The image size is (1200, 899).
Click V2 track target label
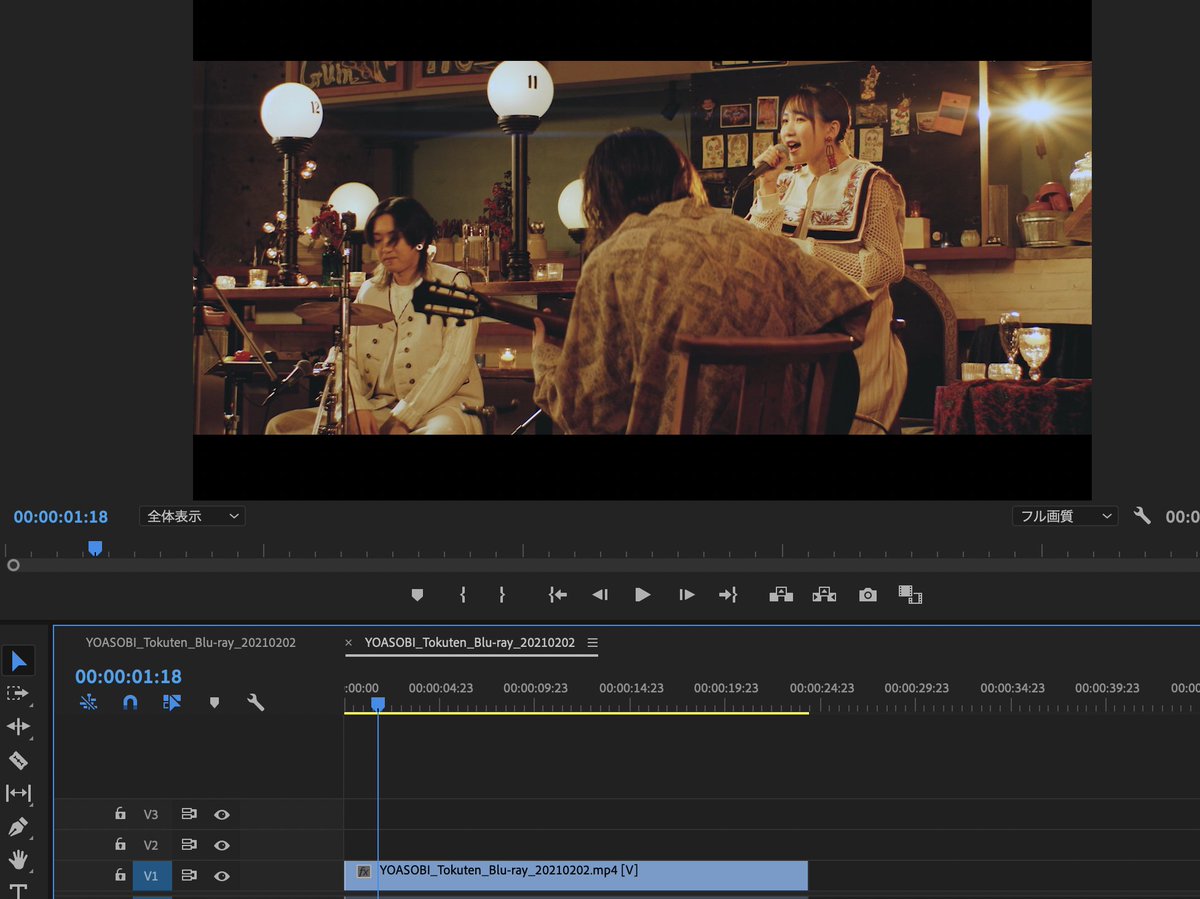[x=151, y=845]
